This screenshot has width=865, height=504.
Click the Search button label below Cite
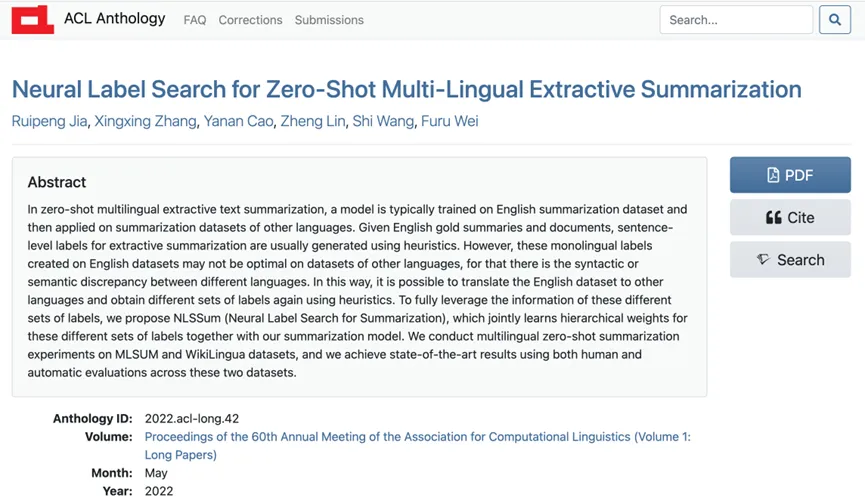801,260
